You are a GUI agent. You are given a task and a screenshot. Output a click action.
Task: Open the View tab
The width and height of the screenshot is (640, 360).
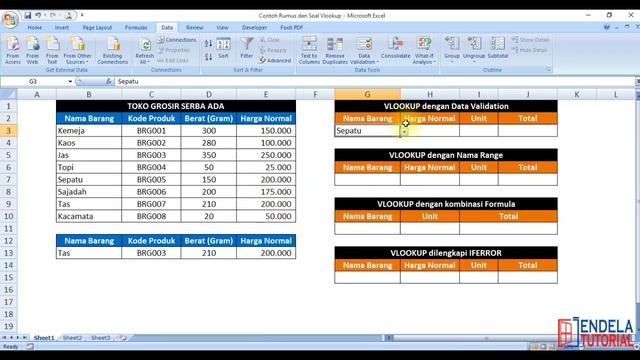[x=222, y=27]
